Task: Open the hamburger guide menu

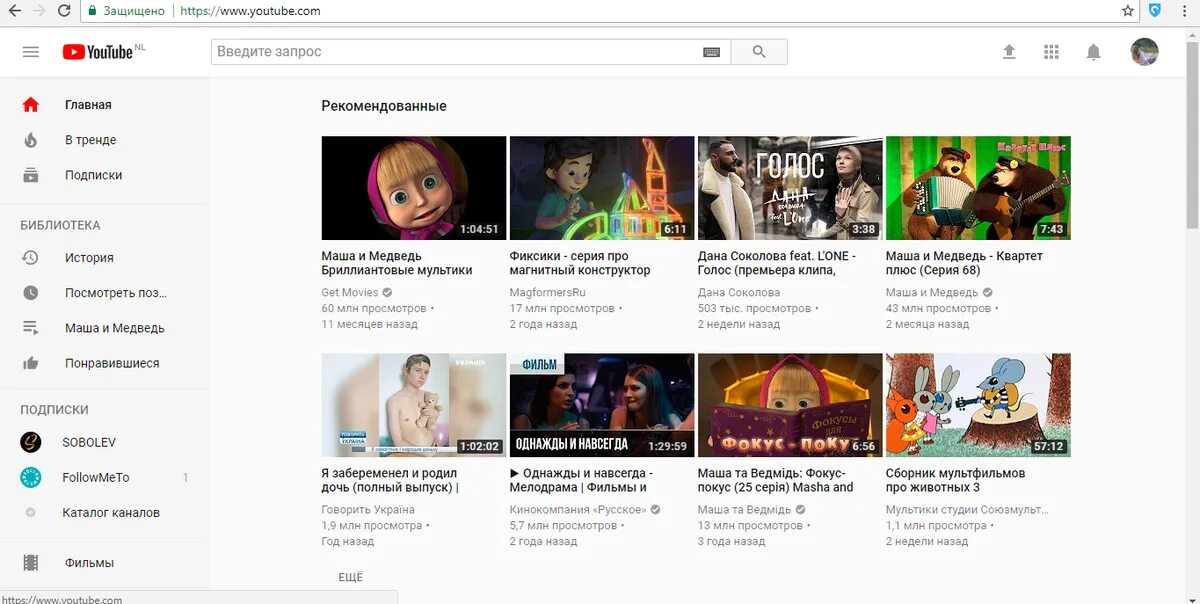Action: coord(31,52)
